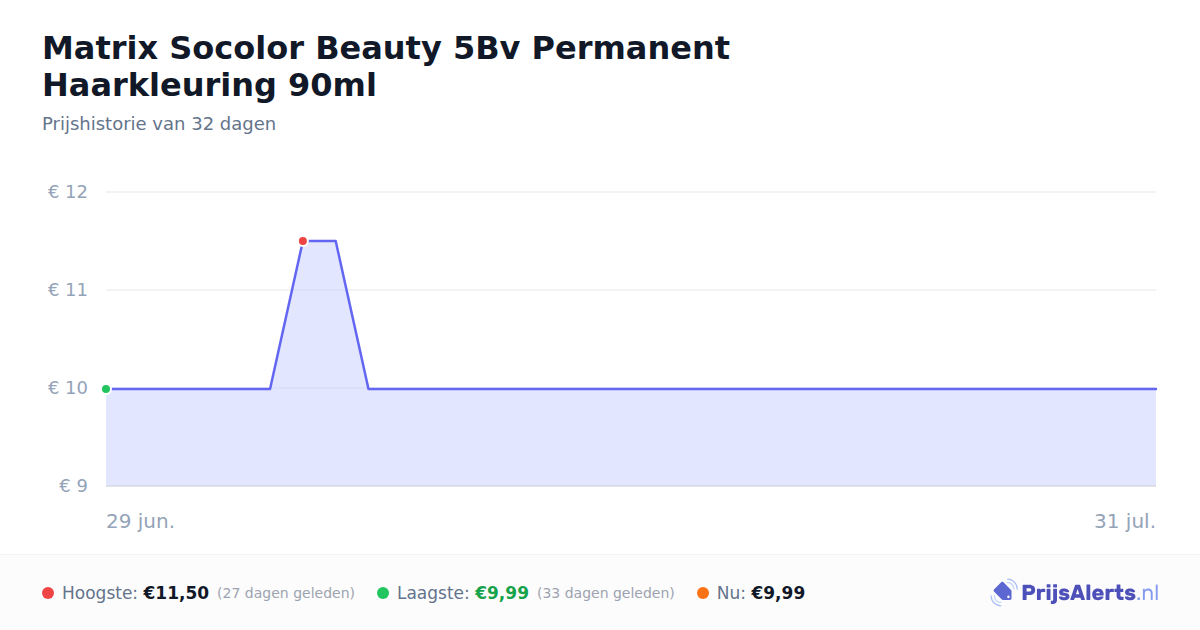Viewport: 1200px width, 630px height.
Task: Click the green Laagste legend dot
Action: pyautogui.click(x=383, y=593)
